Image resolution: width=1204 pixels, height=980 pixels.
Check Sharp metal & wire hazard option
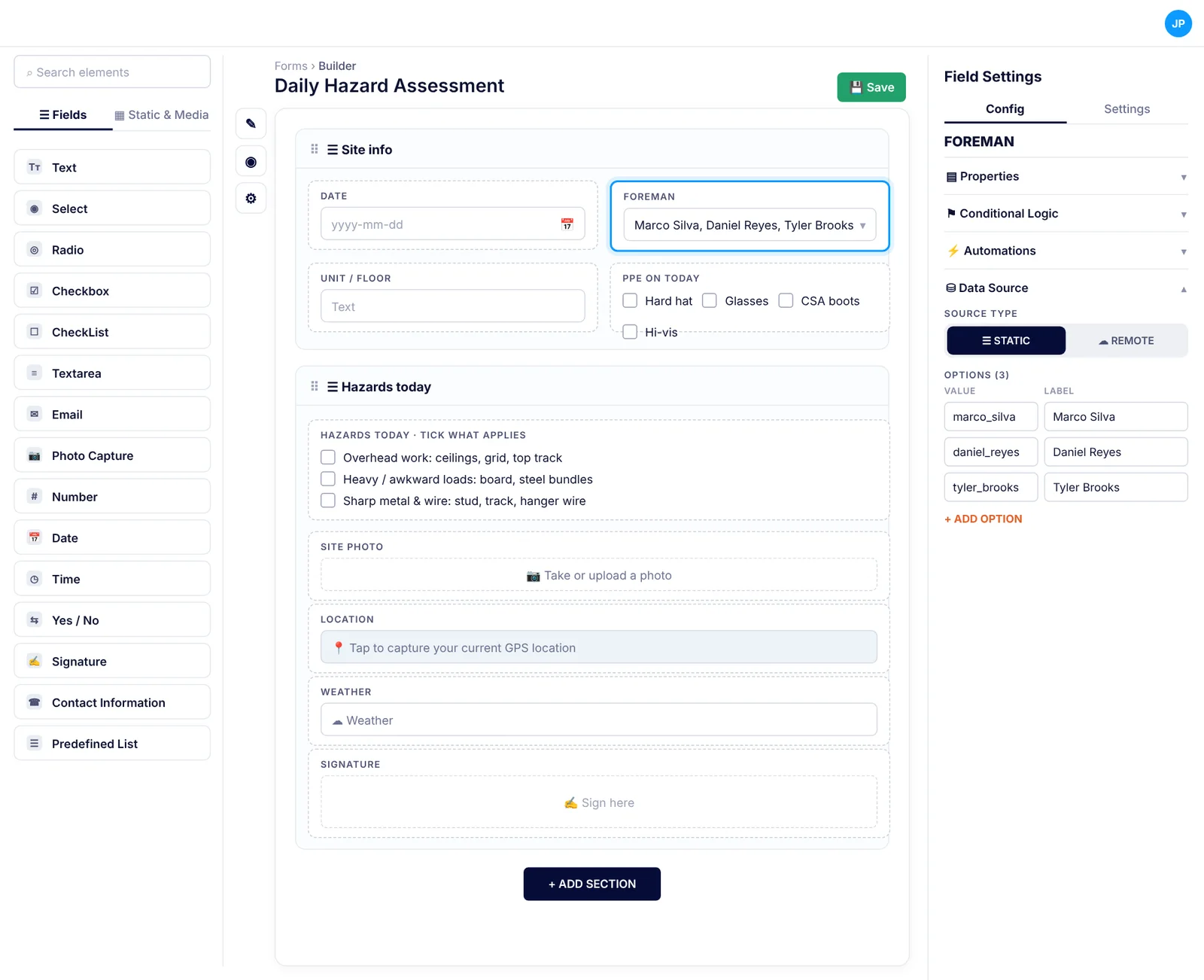328,501
